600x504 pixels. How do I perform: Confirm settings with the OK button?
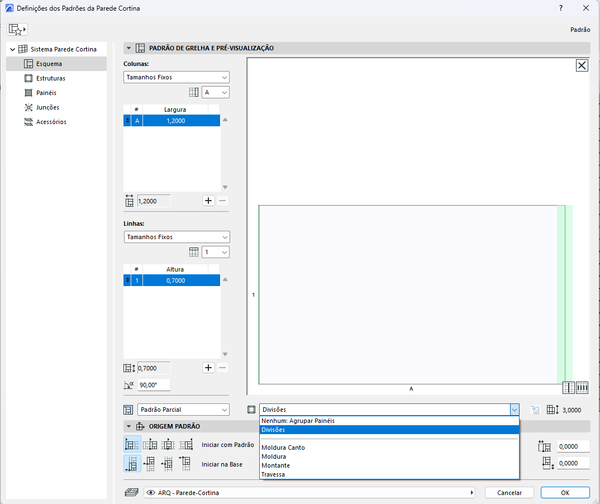[565, 493]
